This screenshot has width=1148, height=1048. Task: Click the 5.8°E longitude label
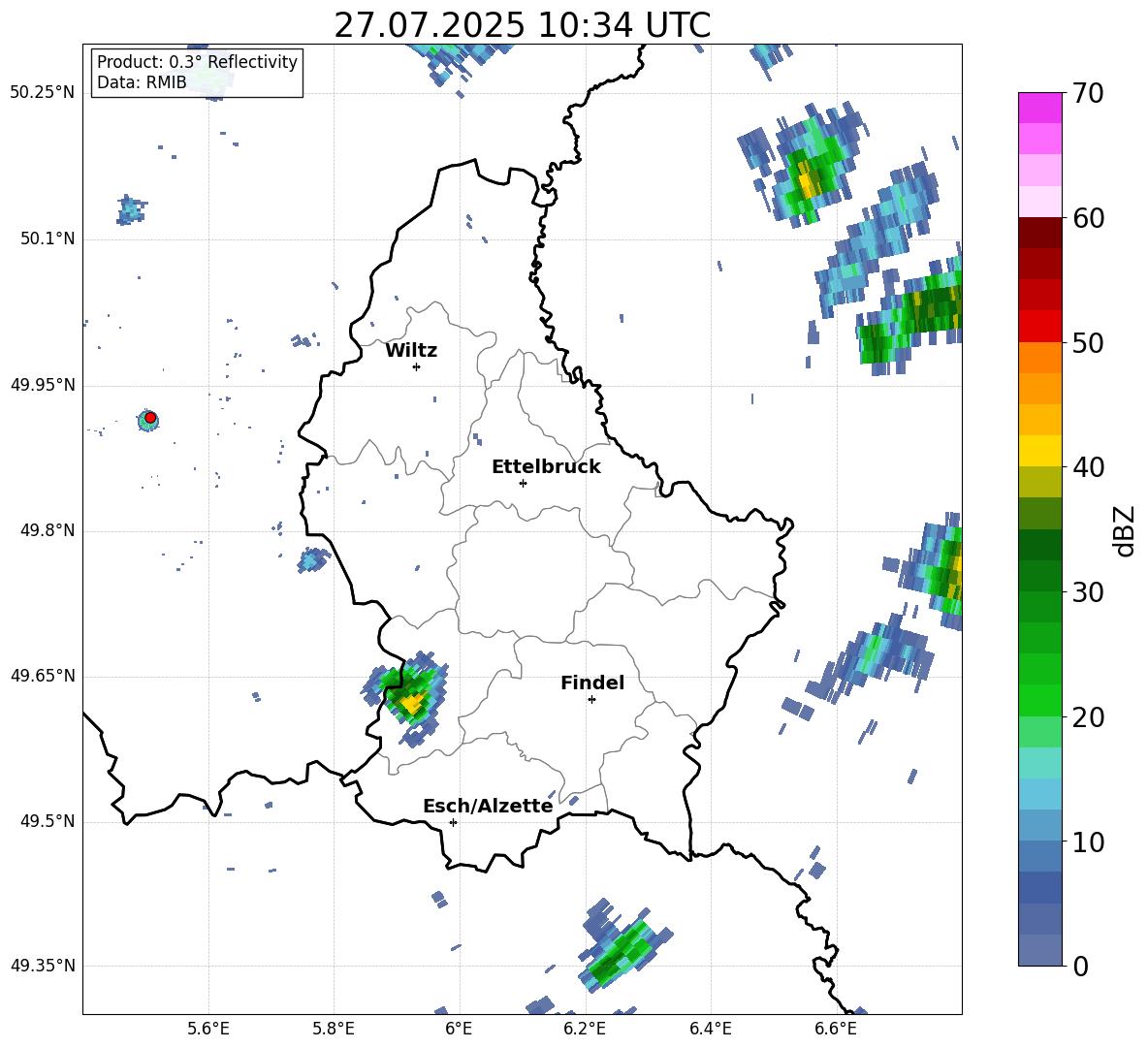tap(334, 1029)
